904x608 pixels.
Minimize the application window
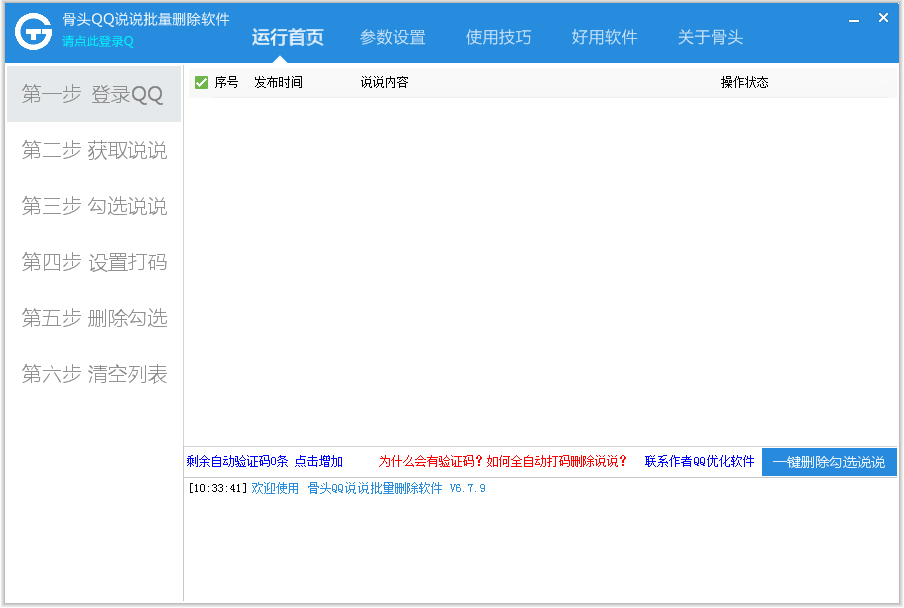point(854,20)
